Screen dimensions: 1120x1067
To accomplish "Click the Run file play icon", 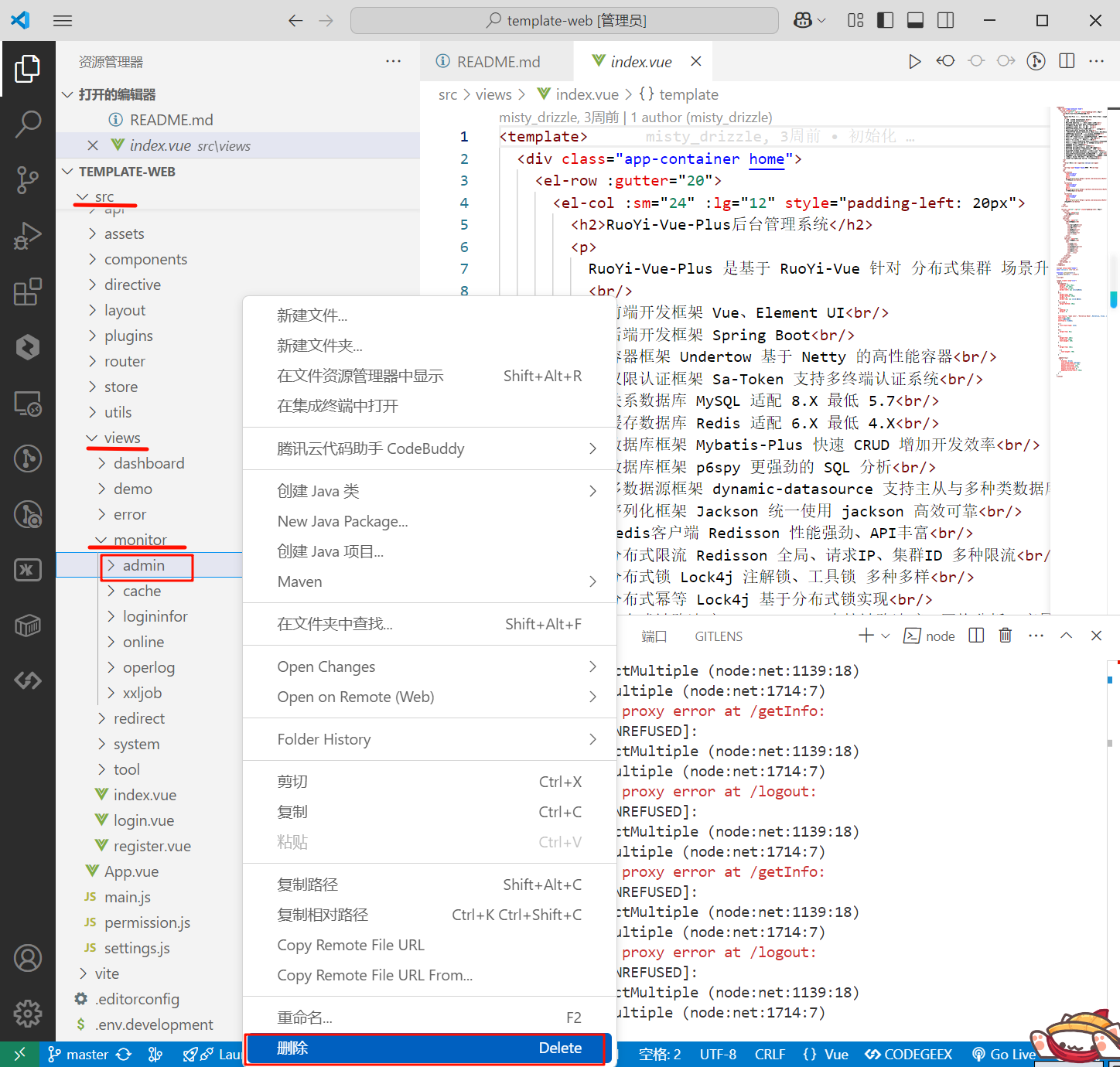I will click(x=914, y=61).
